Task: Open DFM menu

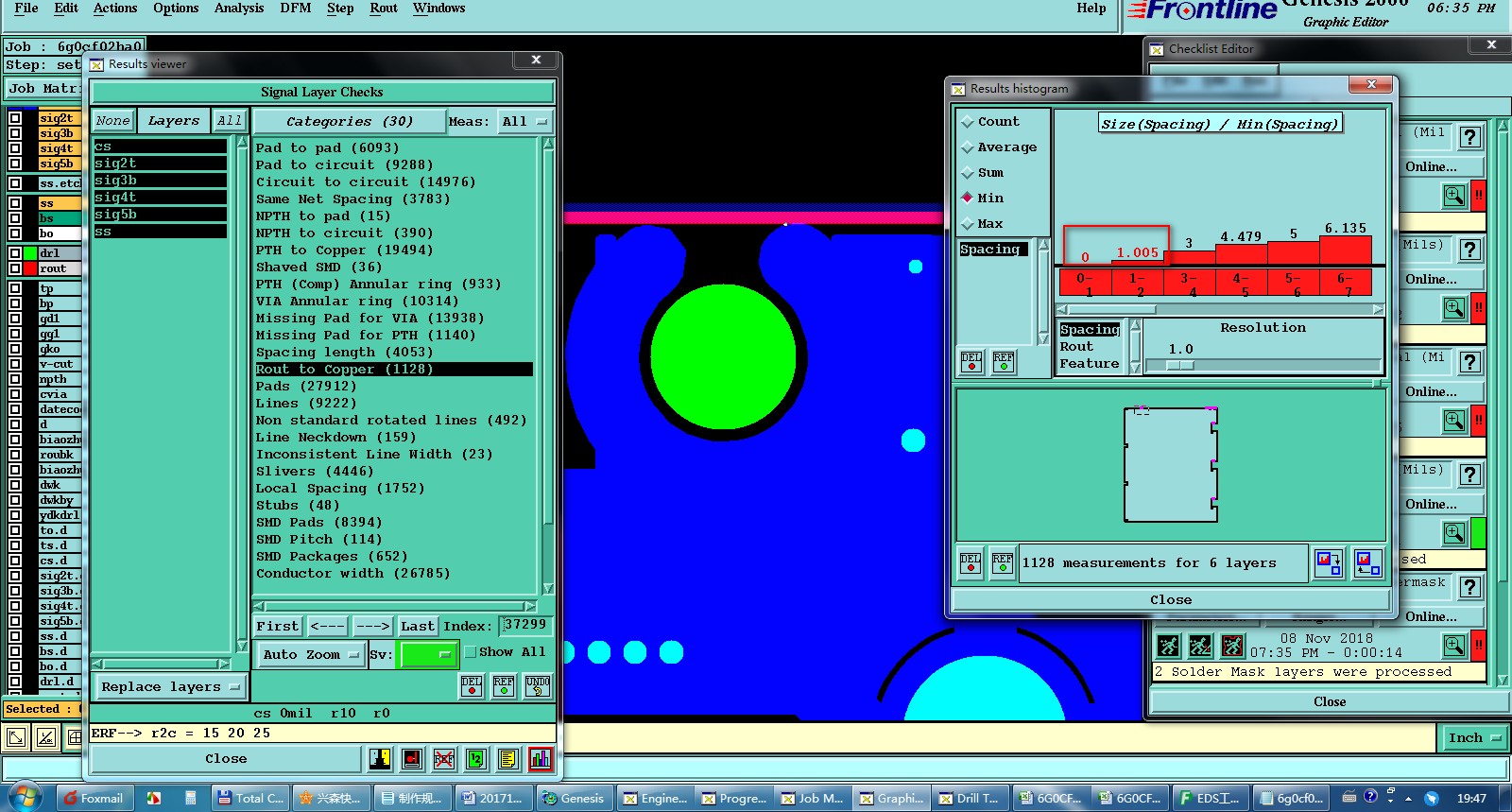Action: pos(296,8)
